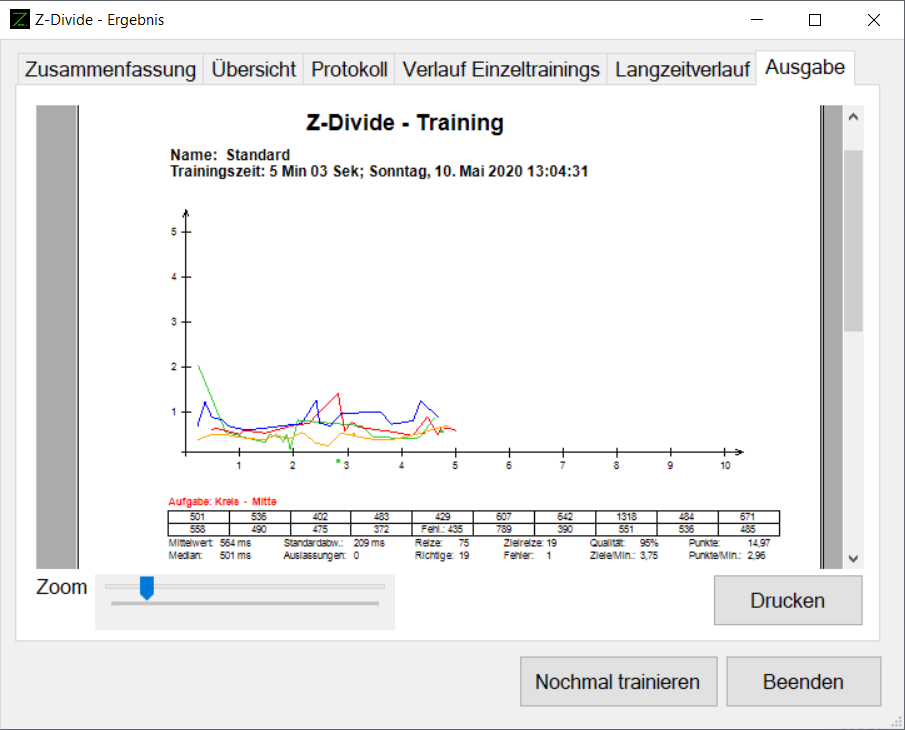Click the Z-Divide app icon in title bar
Image resolution: width=905 pixels, height=730 pixels.
coord(19,20)
